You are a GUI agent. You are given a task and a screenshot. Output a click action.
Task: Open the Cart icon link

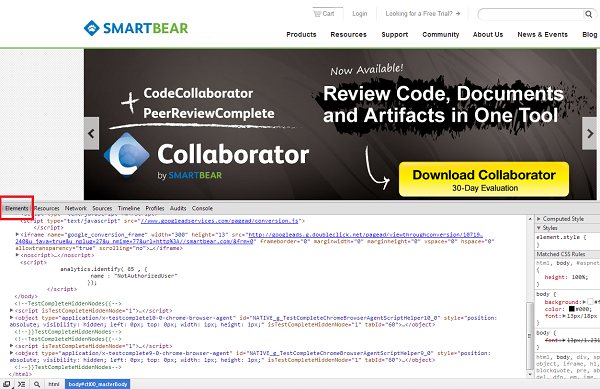pyautogui.click(x=324, y=14)
